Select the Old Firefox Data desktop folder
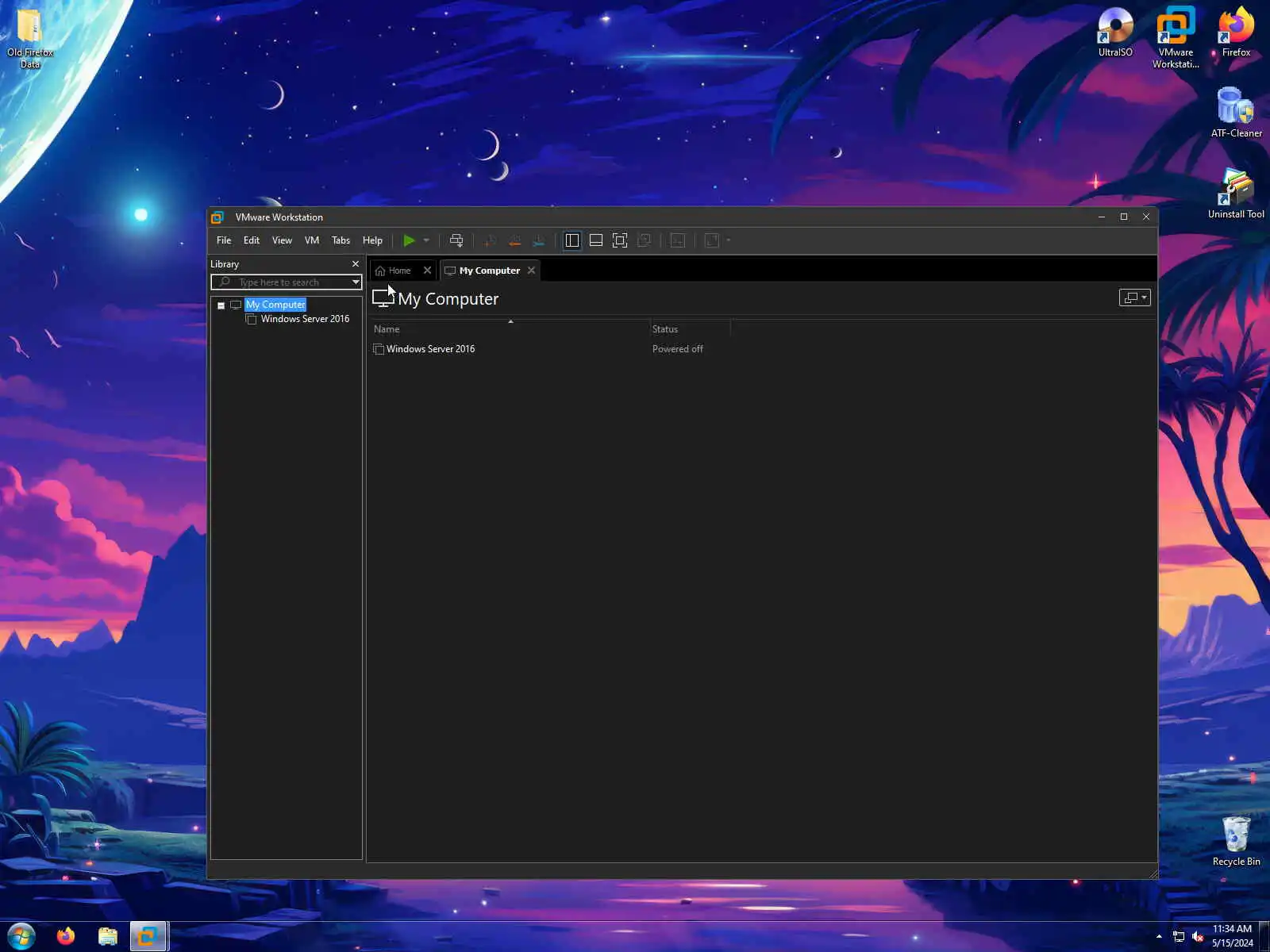The image size is (1270, 952). (30, 38)
